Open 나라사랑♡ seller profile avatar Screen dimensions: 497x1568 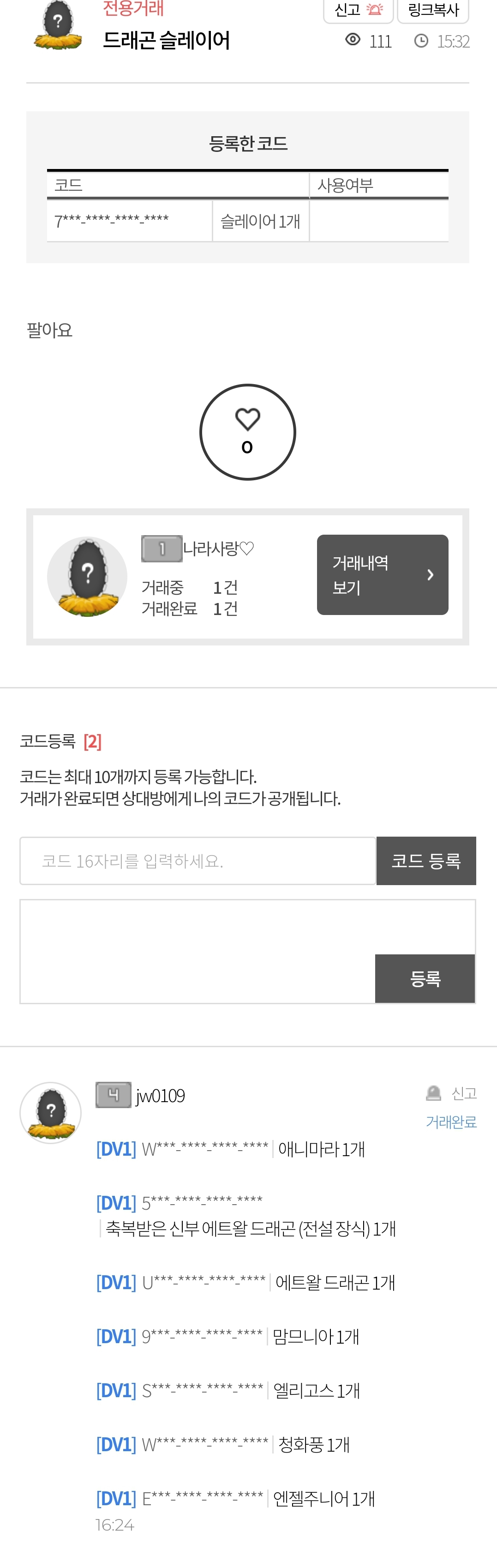click(87, 576)
